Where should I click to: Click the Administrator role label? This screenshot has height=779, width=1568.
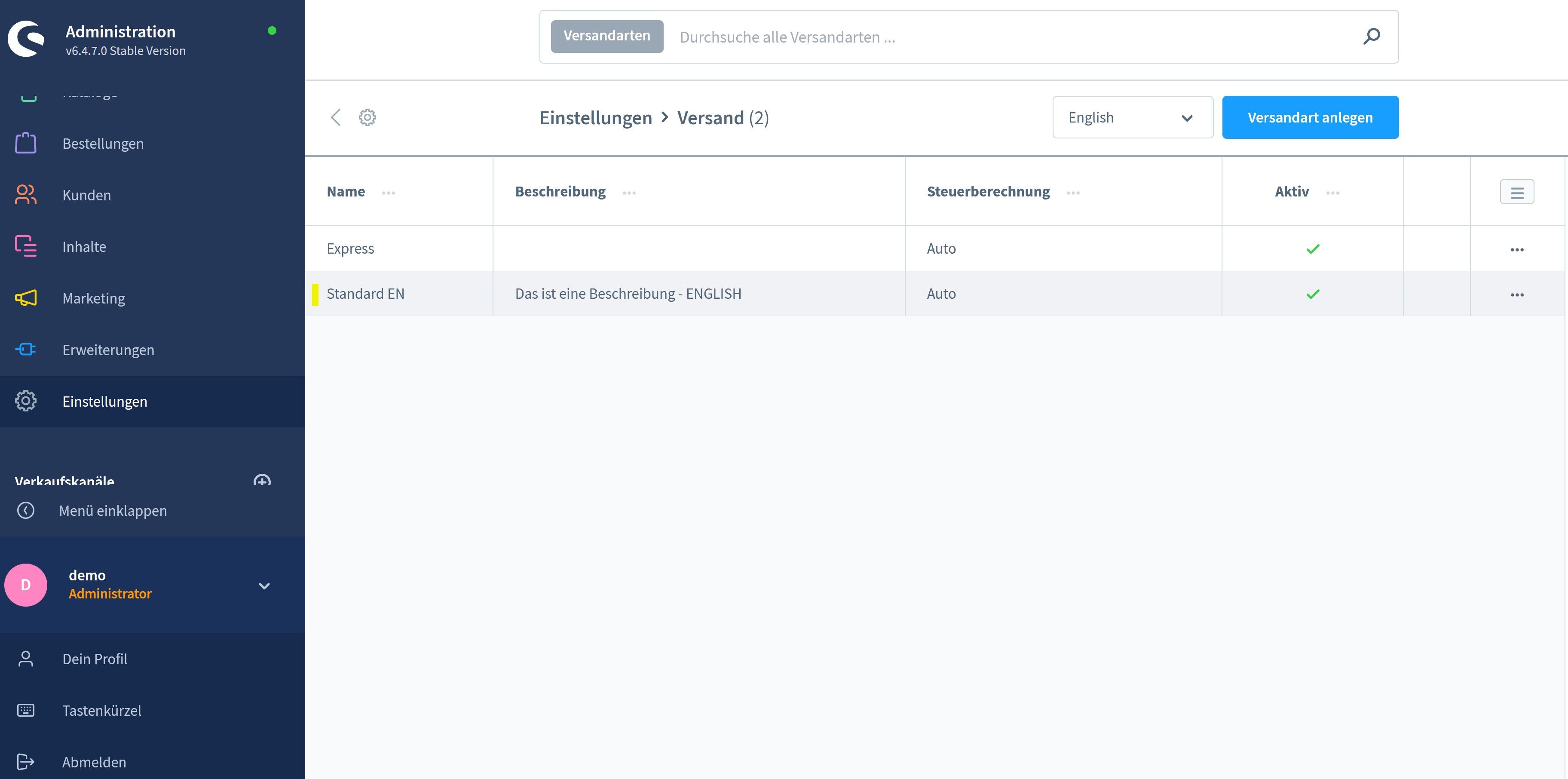(x=110, y=593)
